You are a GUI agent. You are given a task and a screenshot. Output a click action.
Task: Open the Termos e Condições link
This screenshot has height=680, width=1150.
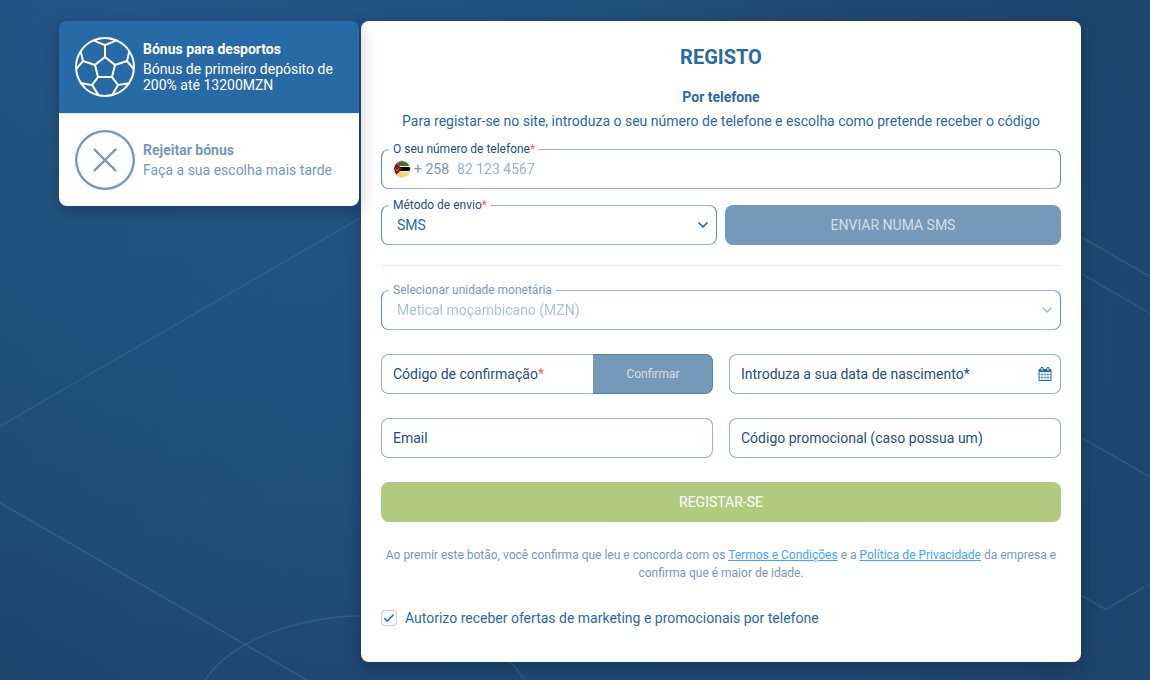(783, 555)
